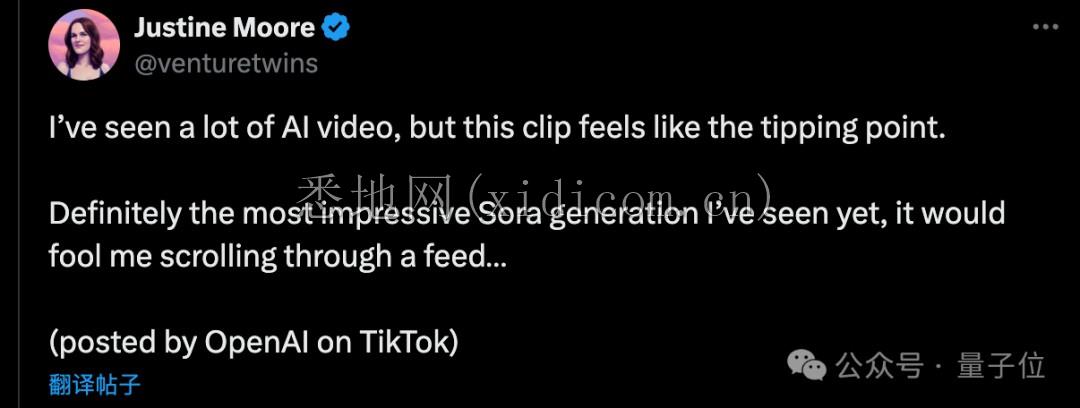Open Justine Moore's profile avatar

point(84,45)
